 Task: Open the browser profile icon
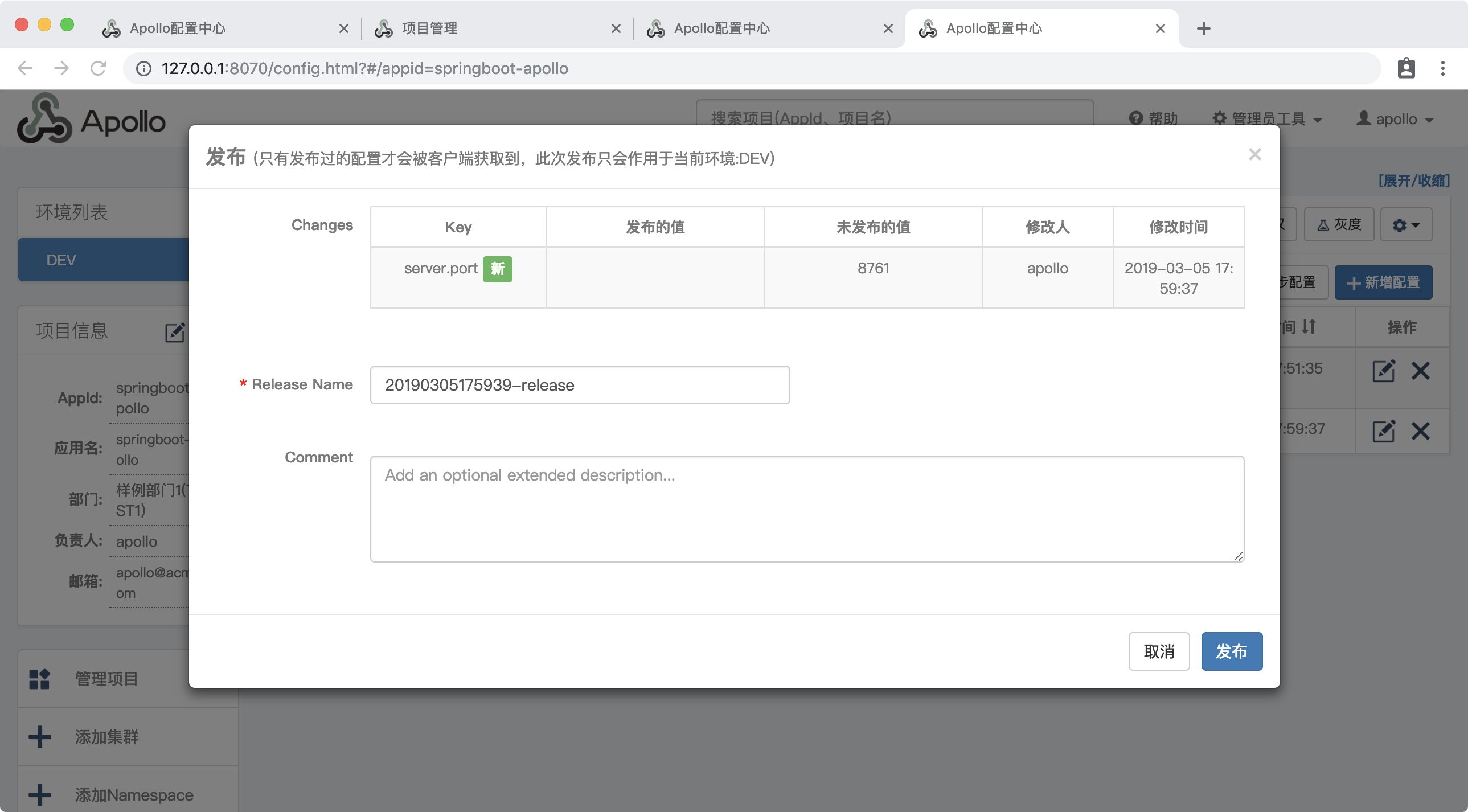1406,68
